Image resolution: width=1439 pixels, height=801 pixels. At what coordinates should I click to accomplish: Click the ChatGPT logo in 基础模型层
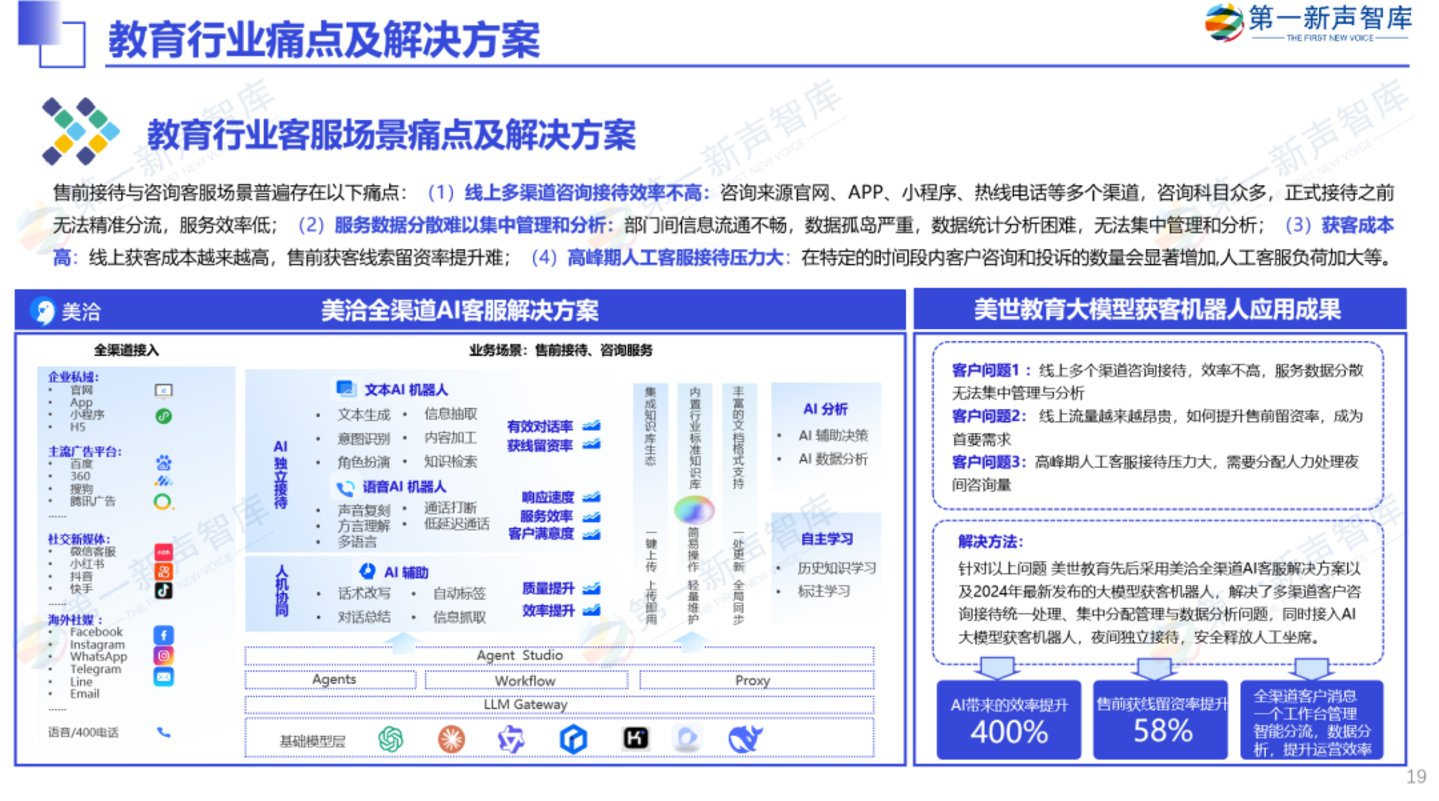coord(390,739)
